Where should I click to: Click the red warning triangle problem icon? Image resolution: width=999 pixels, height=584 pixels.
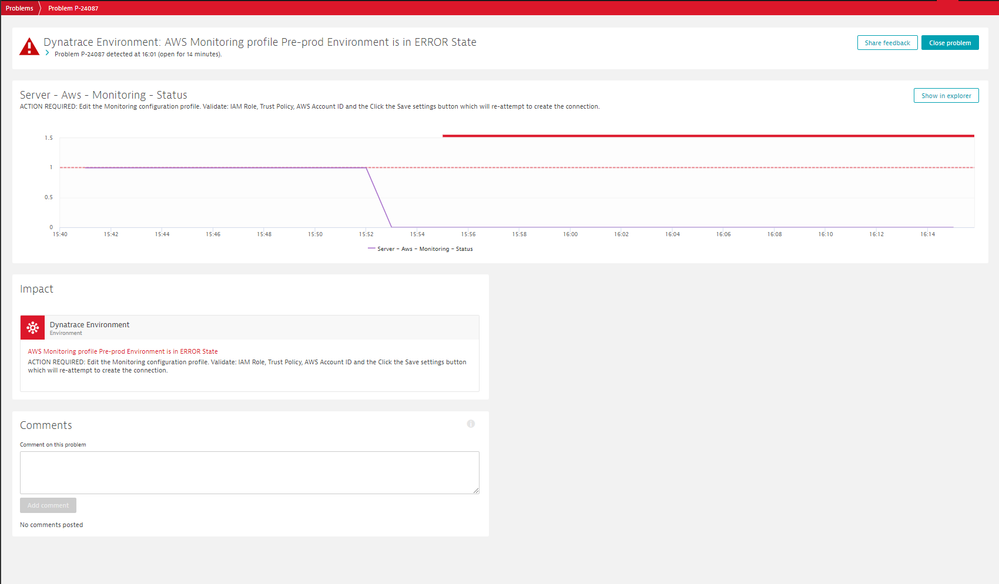pyautogui.click(x=29, y=47)
